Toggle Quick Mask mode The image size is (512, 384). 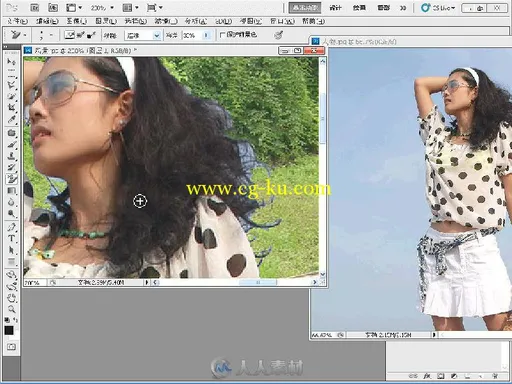[11, 347]
